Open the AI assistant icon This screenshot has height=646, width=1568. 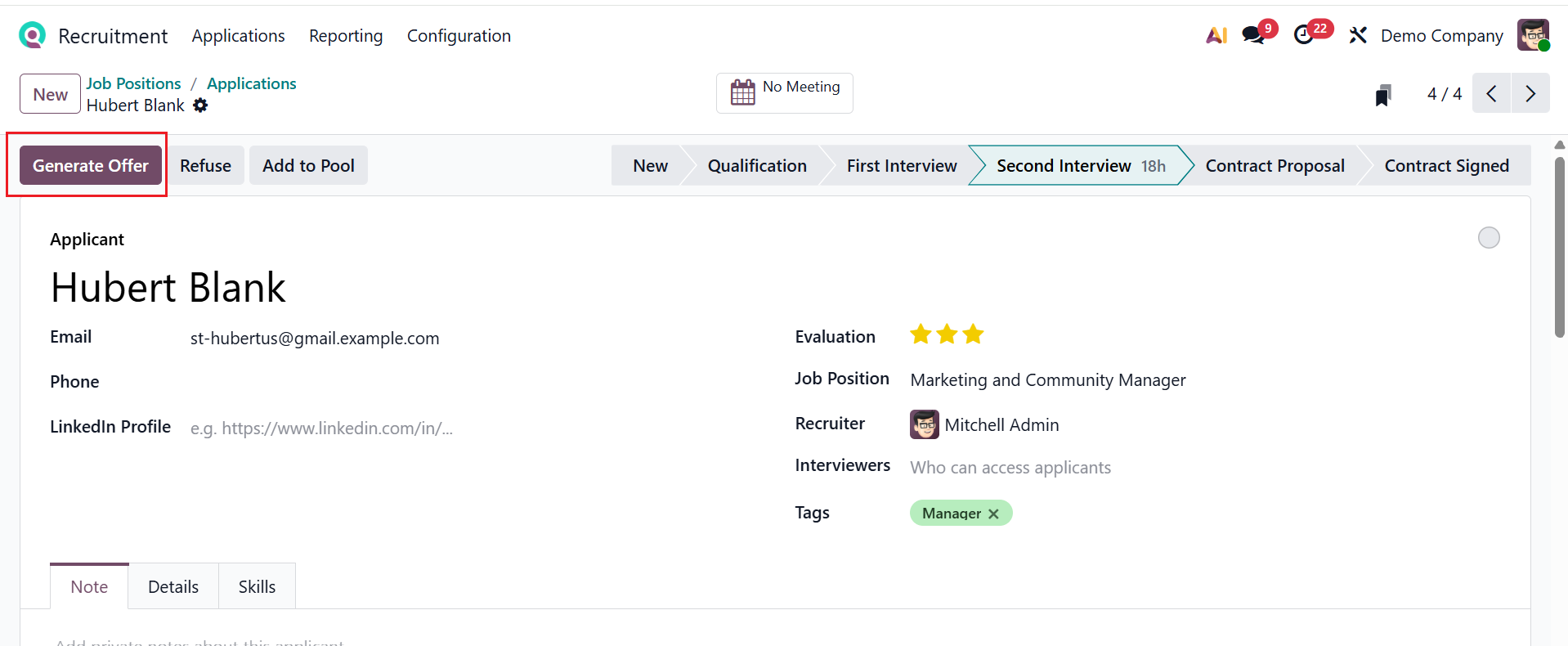coord(1216,35)
